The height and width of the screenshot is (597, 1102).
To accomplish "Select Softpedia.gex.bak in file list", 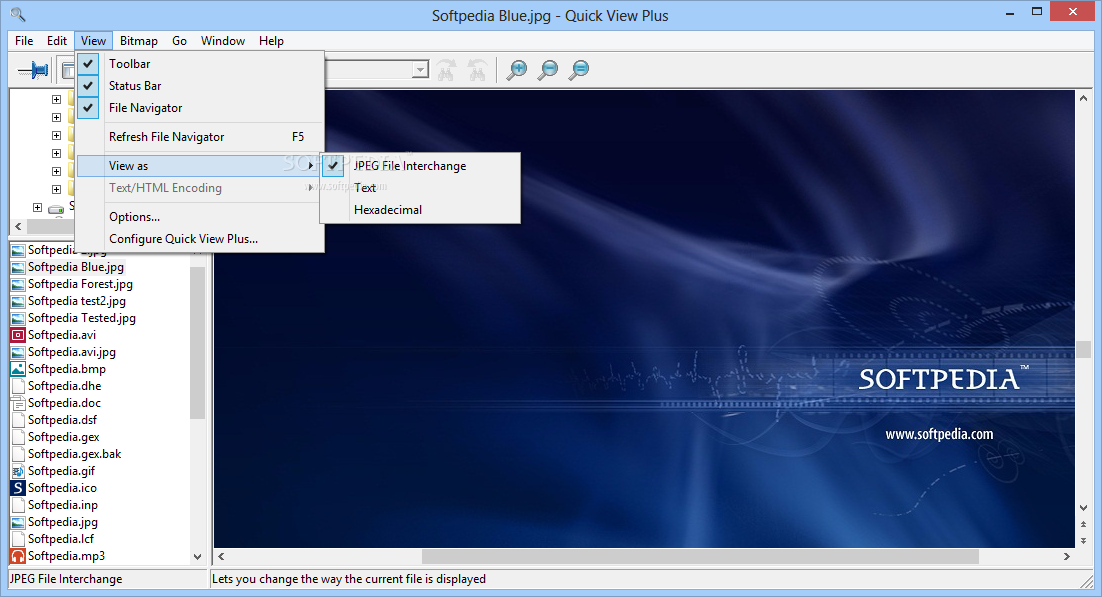I will [74, 454].
